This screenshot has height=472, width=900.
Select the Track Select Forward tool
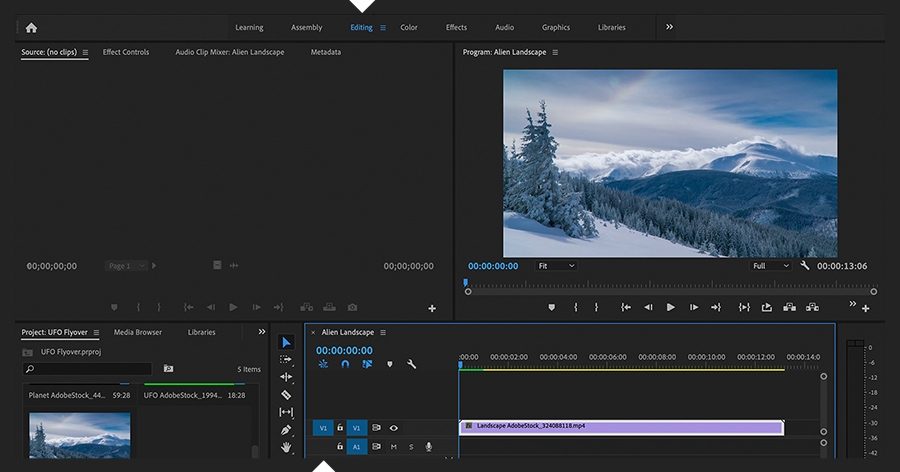pos(286,359)
